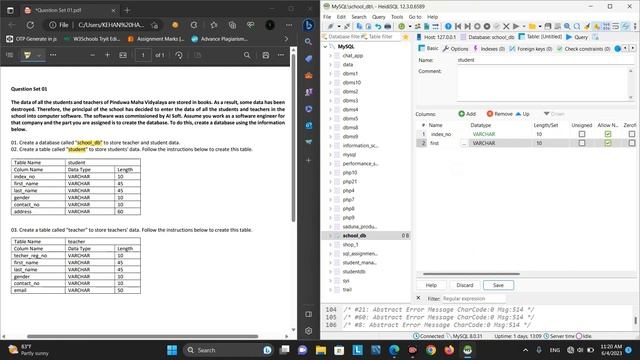The height and width of the screenshot is (360, 640).
Task: Switch to the Foreign keys (0) tab
Action: pyautogui.click(x=531, y=49)
